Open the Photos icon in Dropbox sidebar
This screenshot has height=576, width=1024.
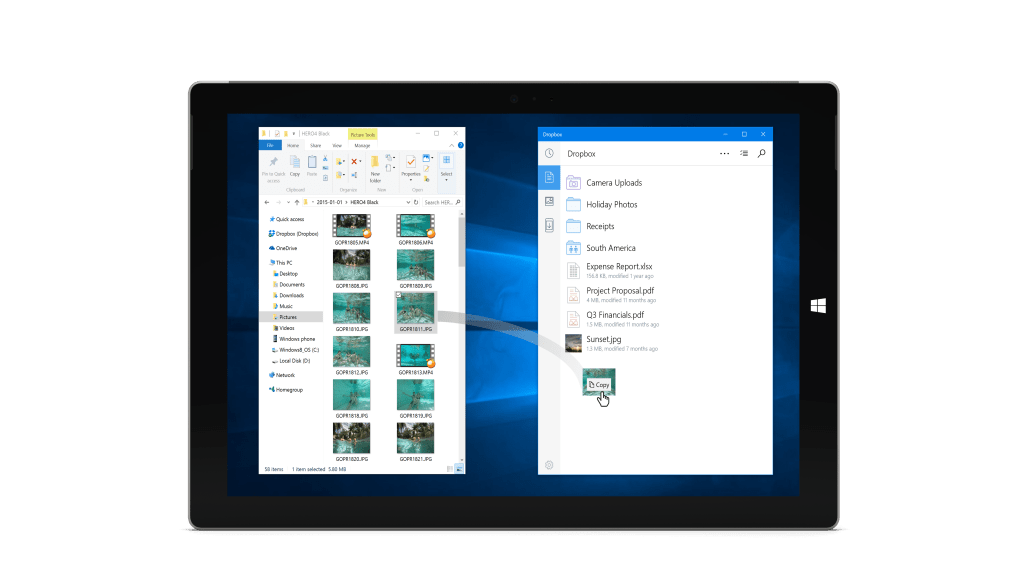[x=549, y=202]
